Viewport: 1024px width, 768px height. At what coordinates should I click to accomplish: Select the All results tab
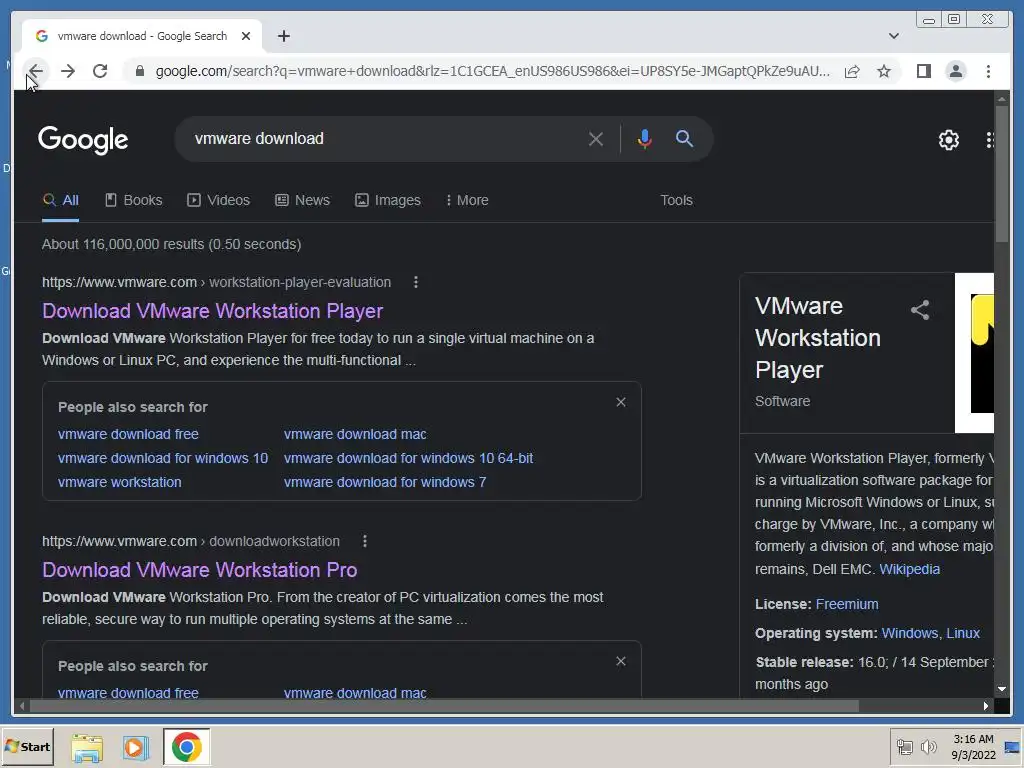click(x=60, y=200)
